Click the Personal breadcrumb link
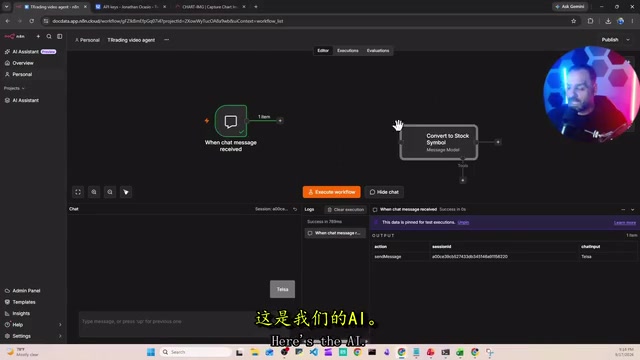Viewport: 640px width, 360px height. [87, 40]
